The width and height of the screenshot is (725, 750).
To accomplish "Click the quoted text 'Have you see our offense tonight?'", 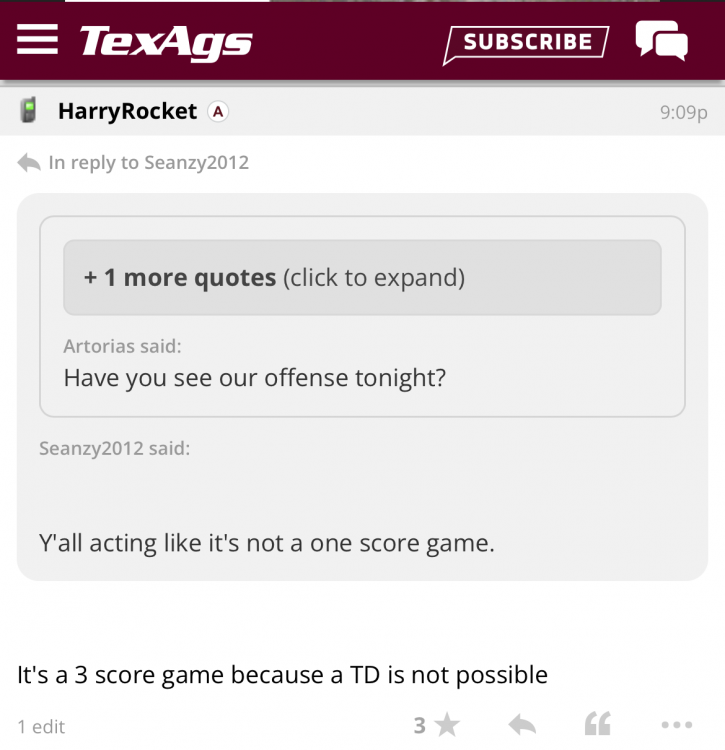I will click(254, 378).
